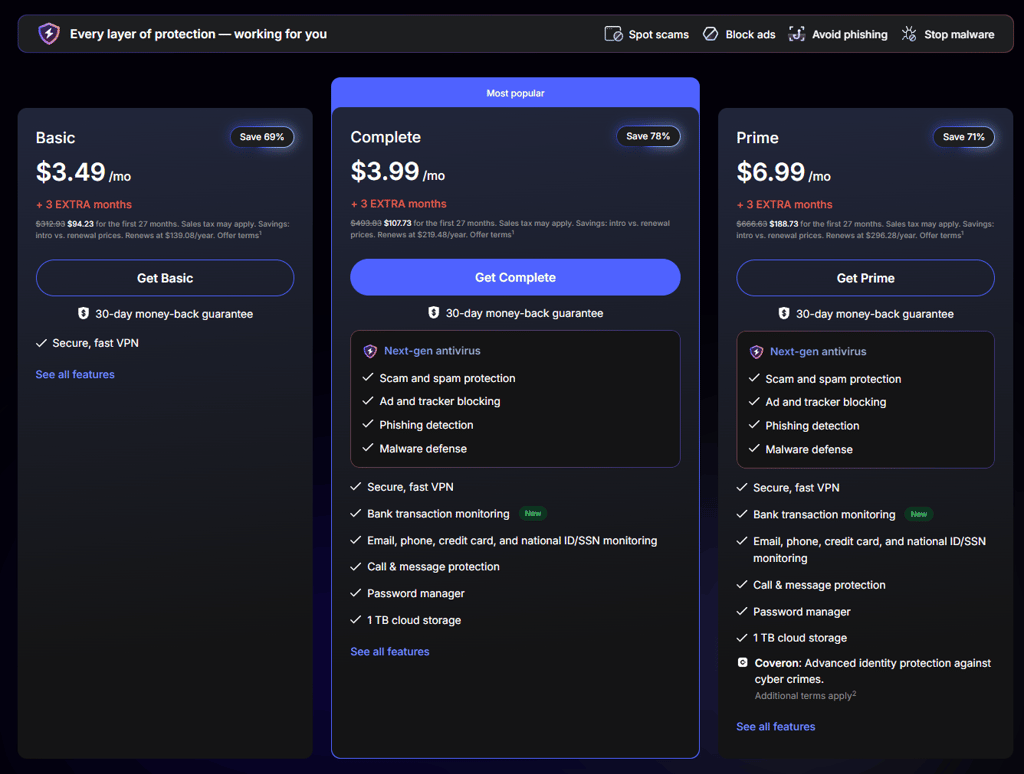This screenshot has width=1024, height=774.
Task: Open See all features under Complete
Action: (x=390, y=651)
